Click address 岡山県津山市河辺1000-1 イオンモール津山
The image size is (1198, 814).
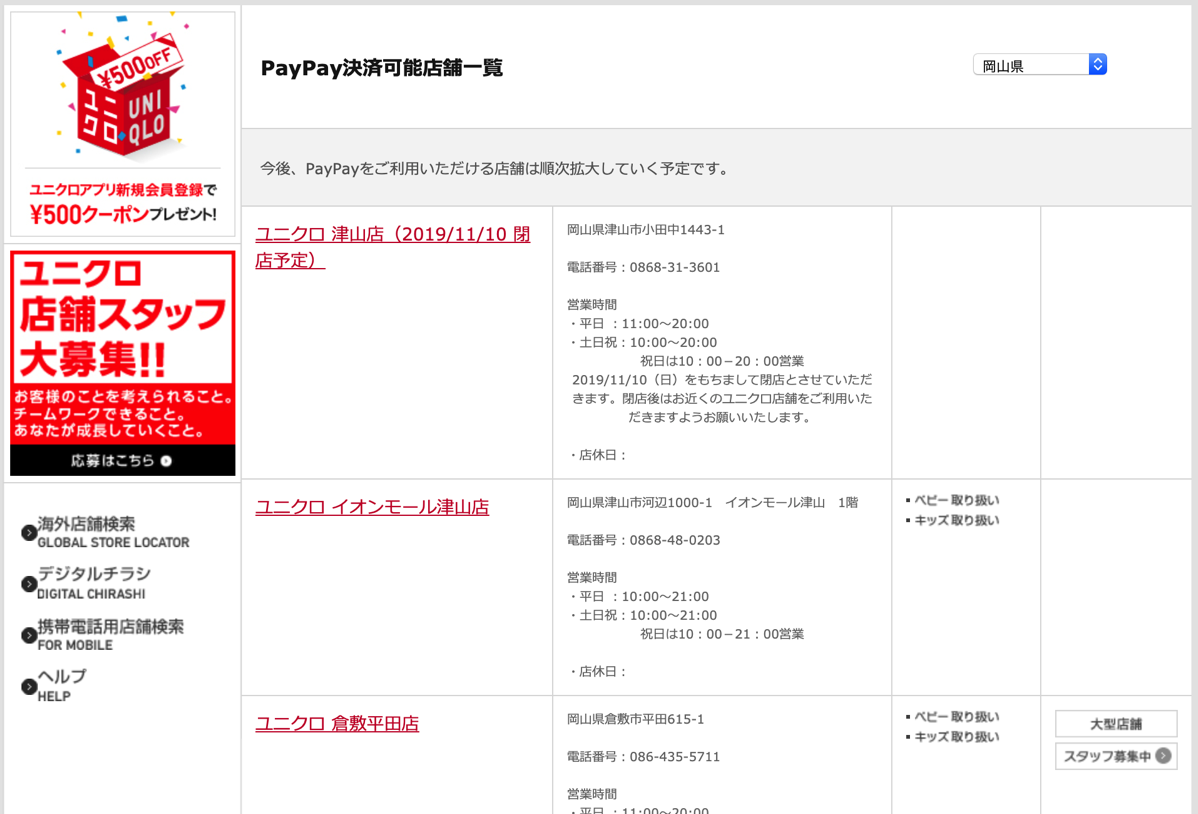(713, 503)
